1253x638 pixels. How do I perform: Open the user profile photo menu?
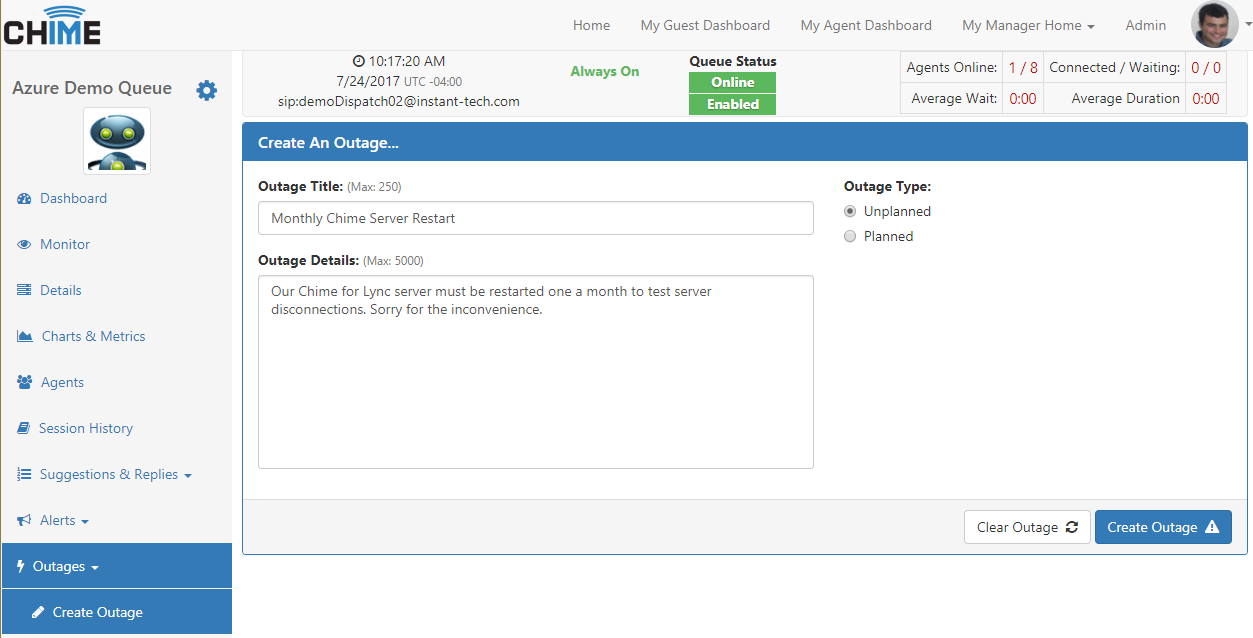click(1214, 25)
